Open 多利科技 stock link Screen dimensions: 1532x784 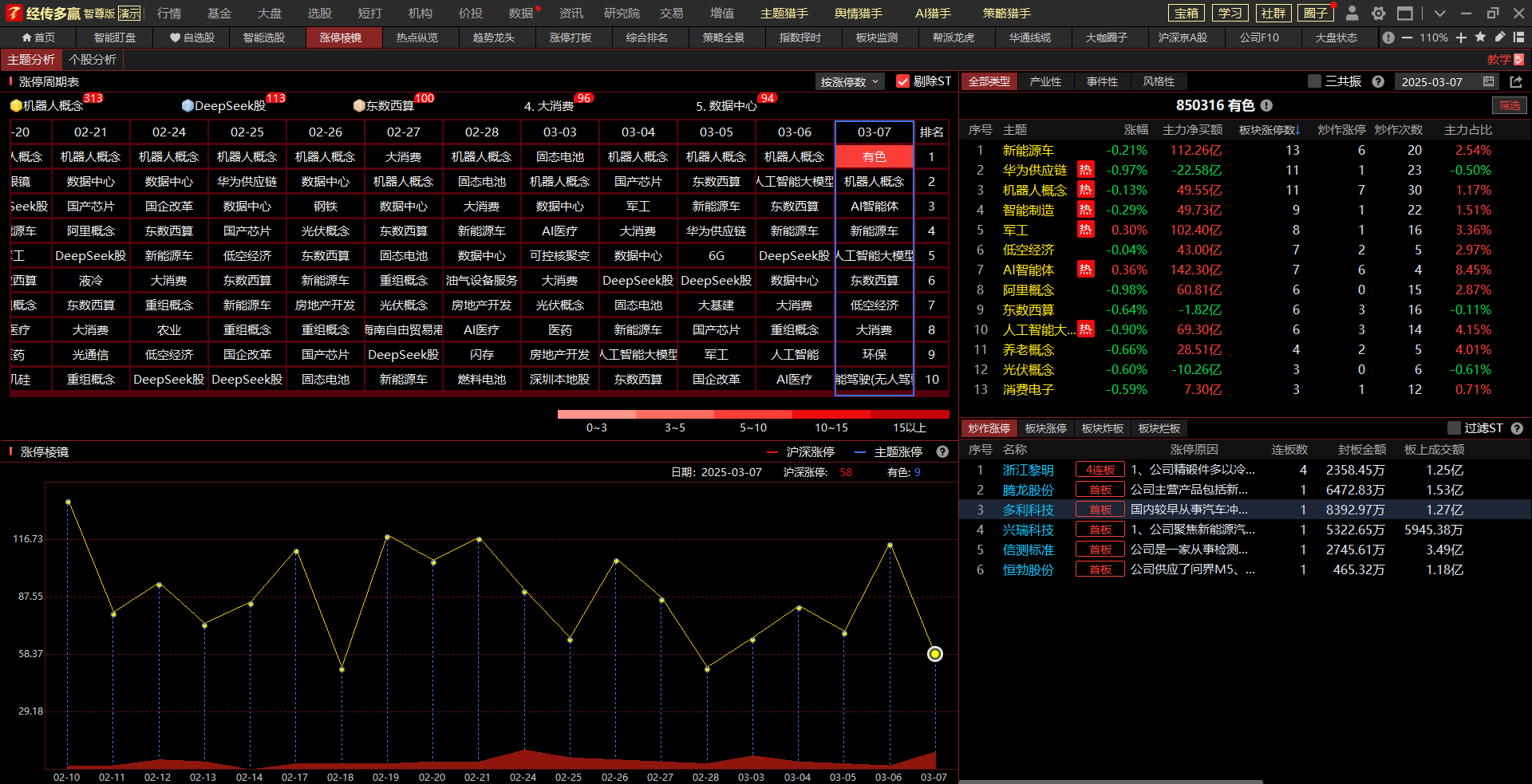1028,510
